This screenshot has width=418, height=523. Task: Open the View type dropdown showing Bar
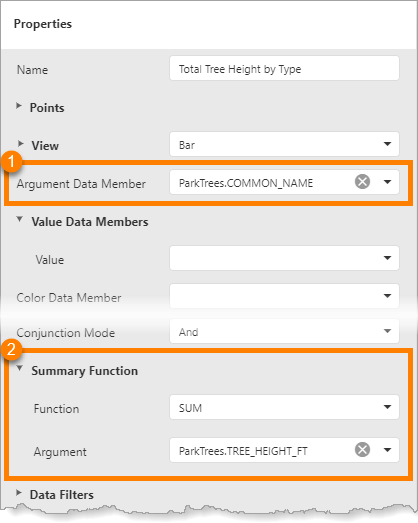[284, 144]
